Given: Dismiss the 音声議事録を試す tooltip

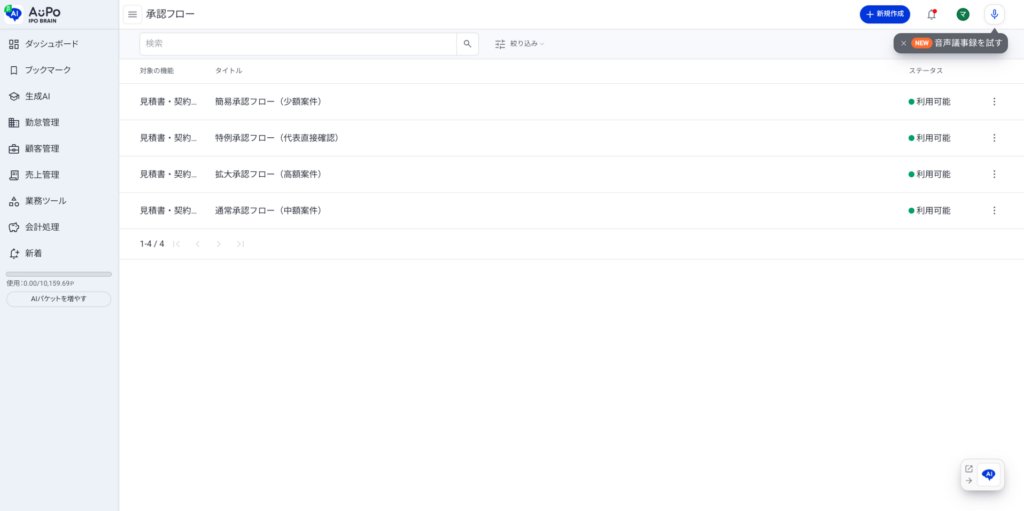Looking at the screenshot, I should pos(904,43).
